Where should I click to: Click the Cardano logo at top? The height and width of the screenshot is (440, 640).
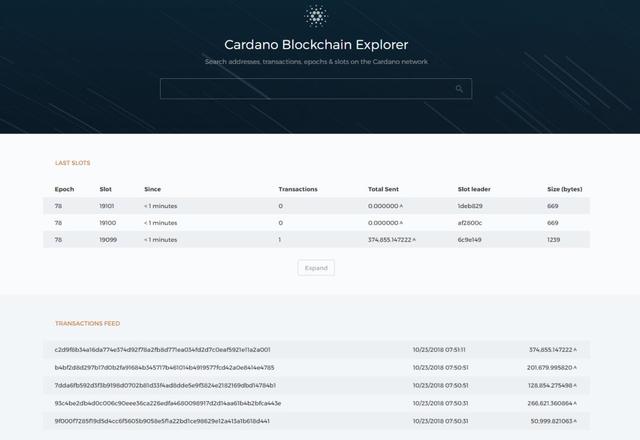coord(316,16)
